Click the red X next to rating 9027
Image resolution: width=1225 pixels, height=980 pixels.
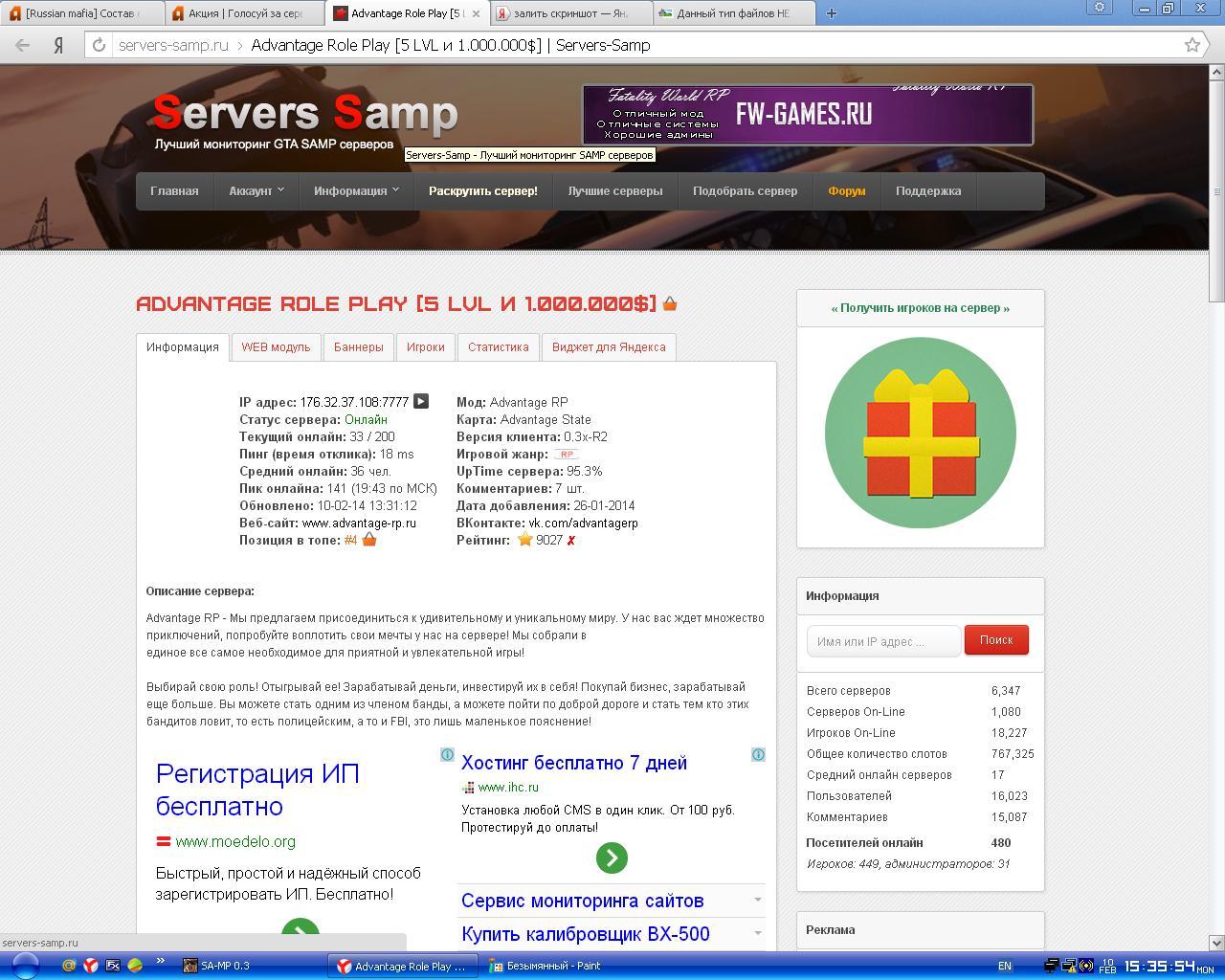571,541
